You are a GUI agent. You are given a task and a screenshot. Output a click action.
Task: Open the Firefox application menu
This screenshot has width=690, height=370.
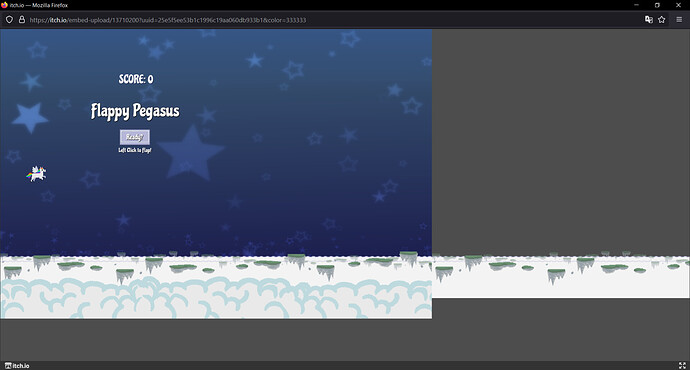tap(679, 20)
